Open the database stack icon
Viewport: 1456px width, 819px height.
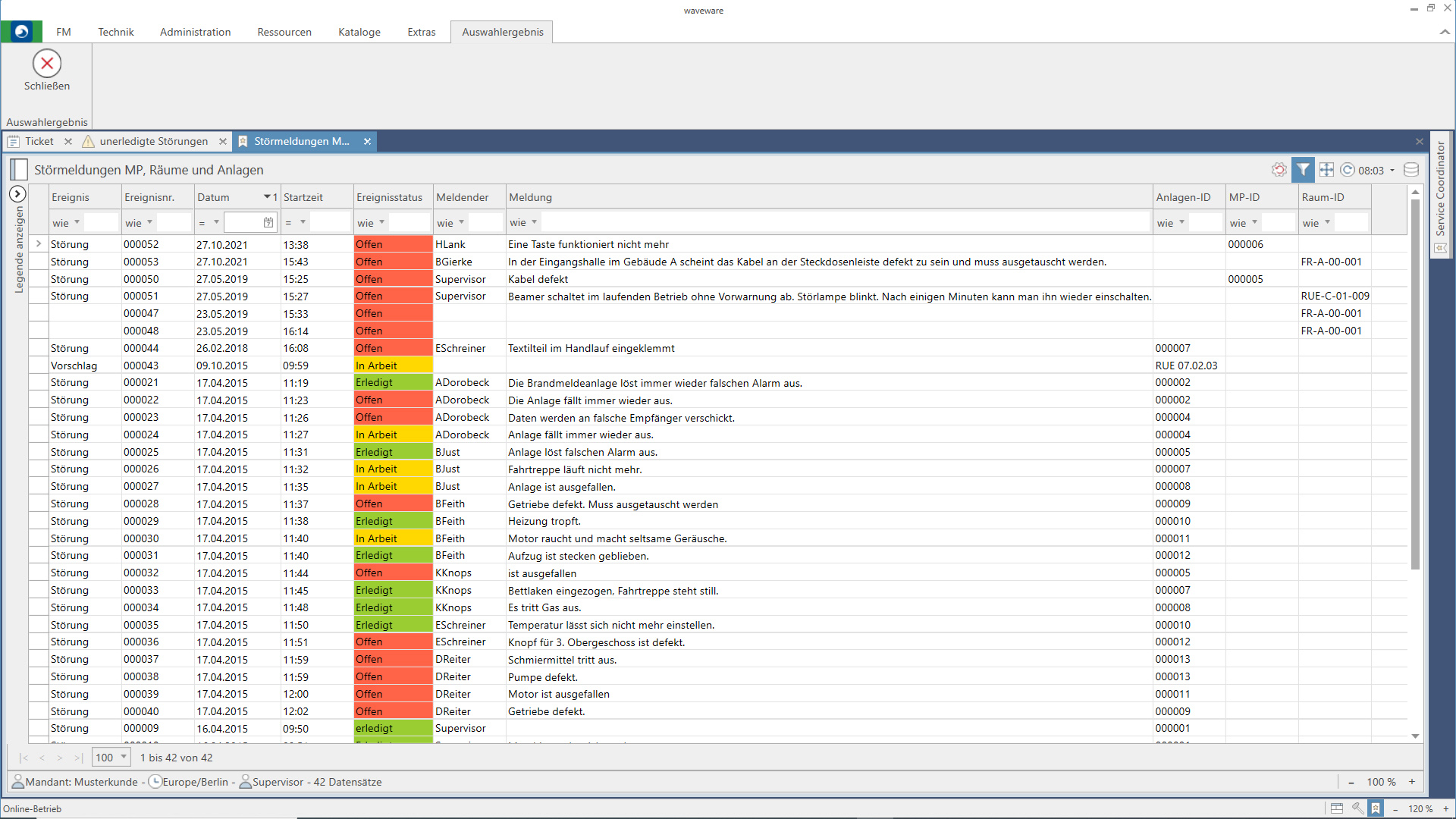tap(1411, 170)
